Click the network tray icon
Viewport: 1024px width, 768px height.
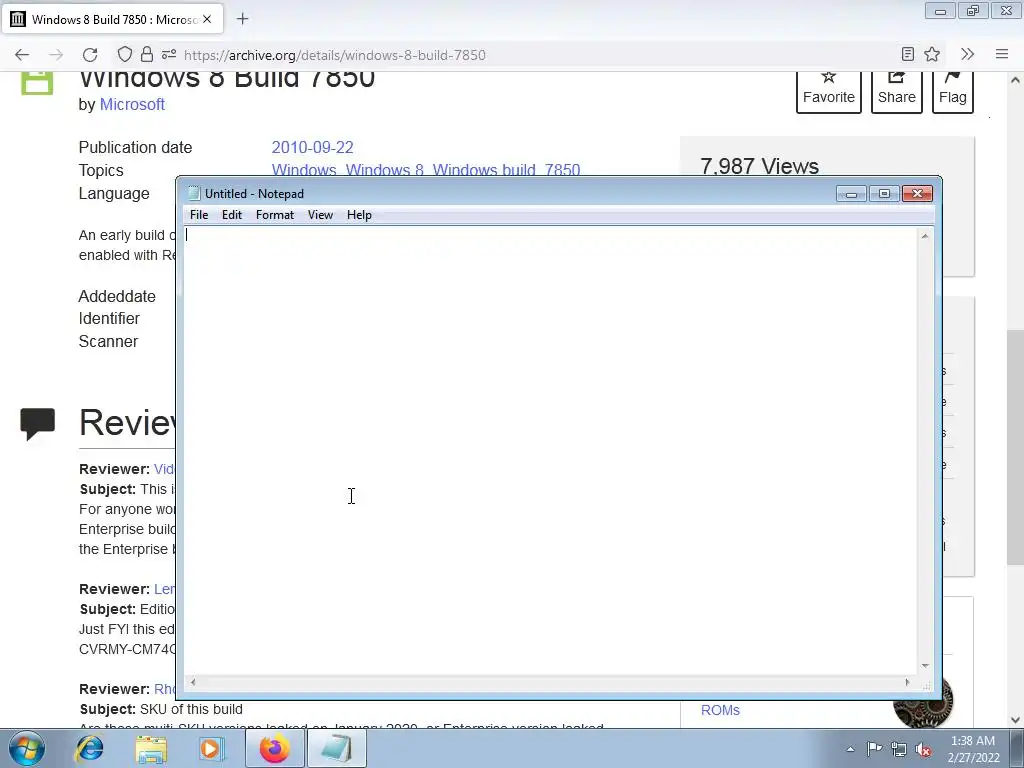pos(899,749)
